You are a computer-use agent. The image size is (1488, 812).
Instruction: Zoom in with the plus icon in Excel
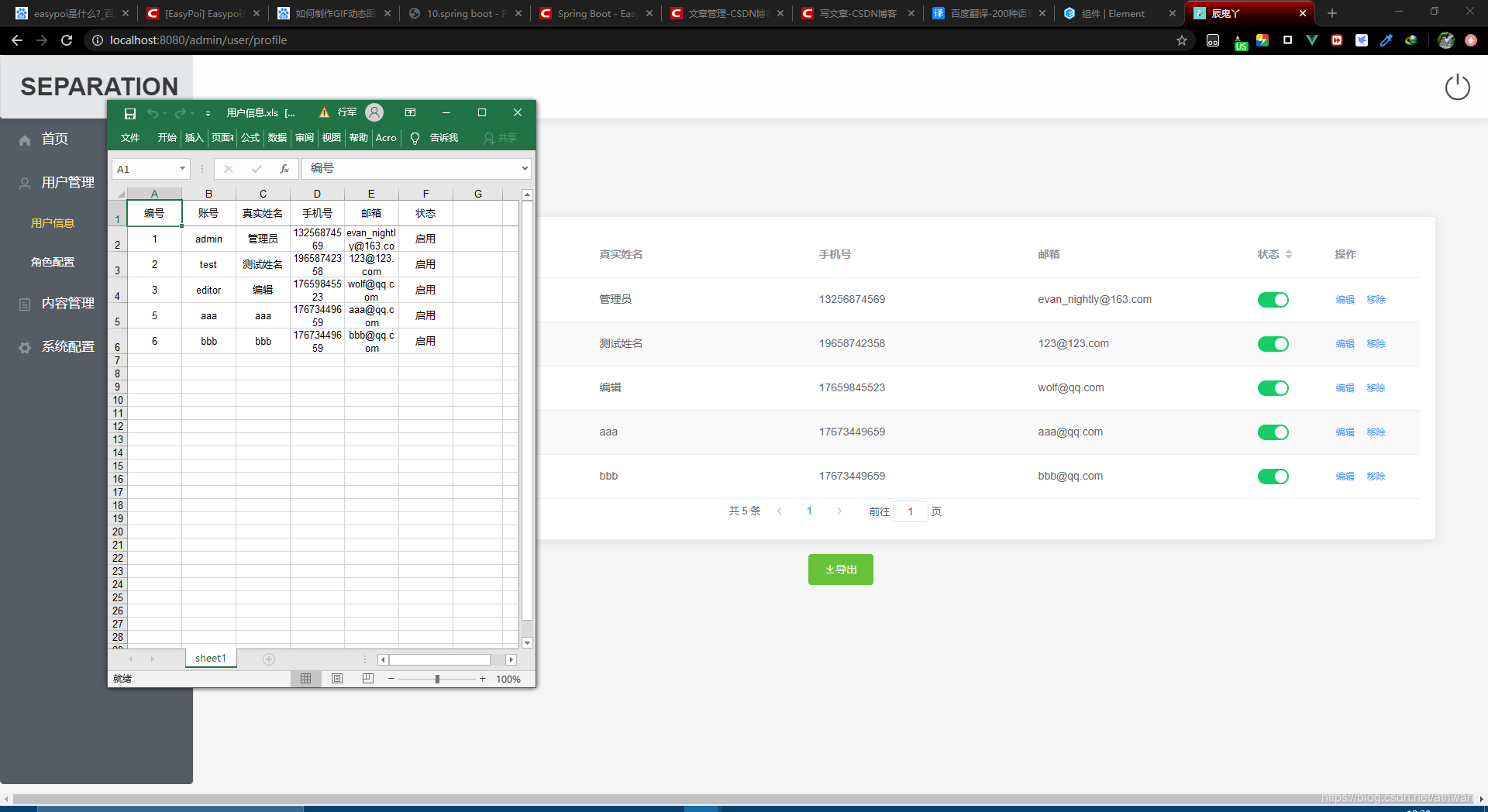(x=482, y=679)
